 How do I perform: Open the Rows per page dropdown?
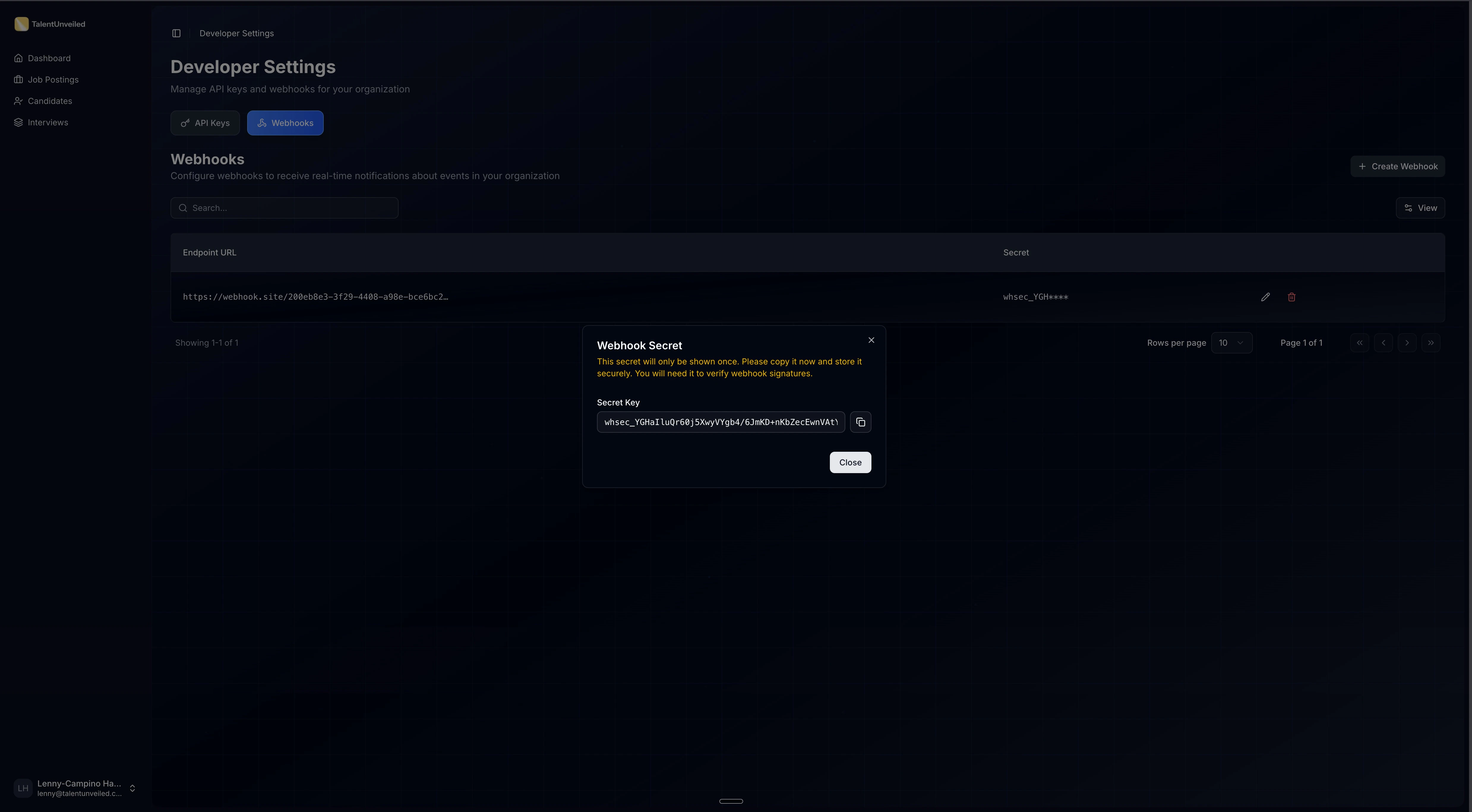tap(1232, 342)
